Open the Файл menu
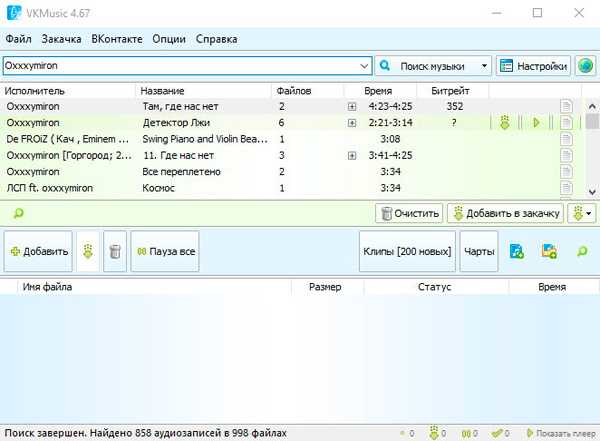 pos(18,39)
